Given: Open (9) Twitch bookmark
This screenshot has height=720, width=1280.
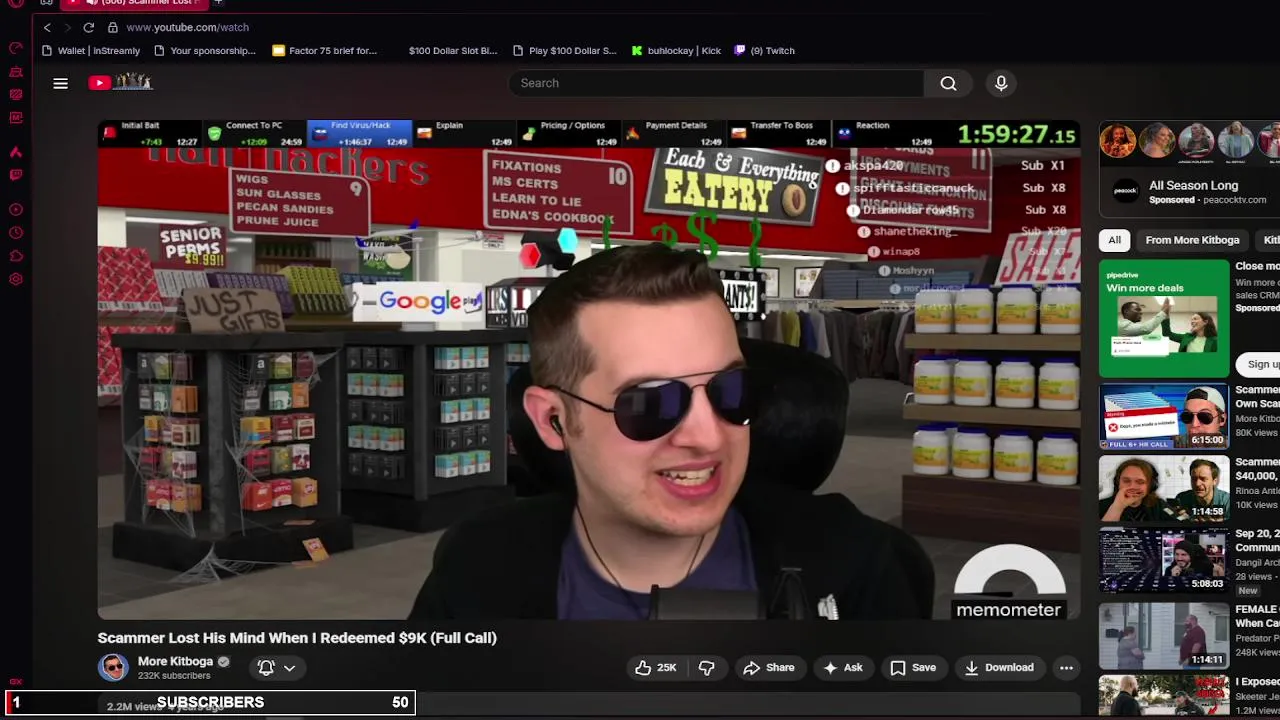Looking at the screenshot, I should click(765, 50).
